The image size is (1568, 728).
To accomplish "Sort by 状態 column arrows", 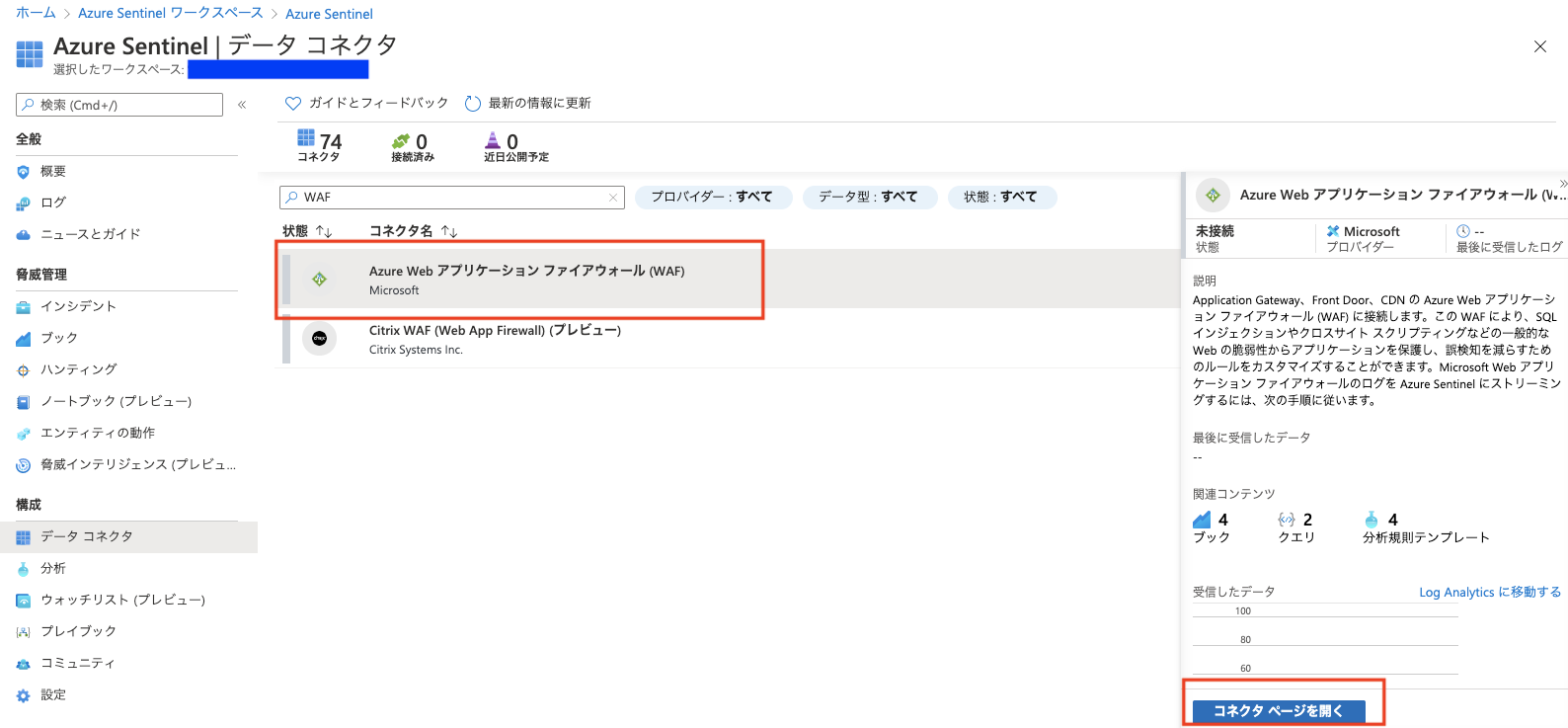I will (x=324, y=231).
